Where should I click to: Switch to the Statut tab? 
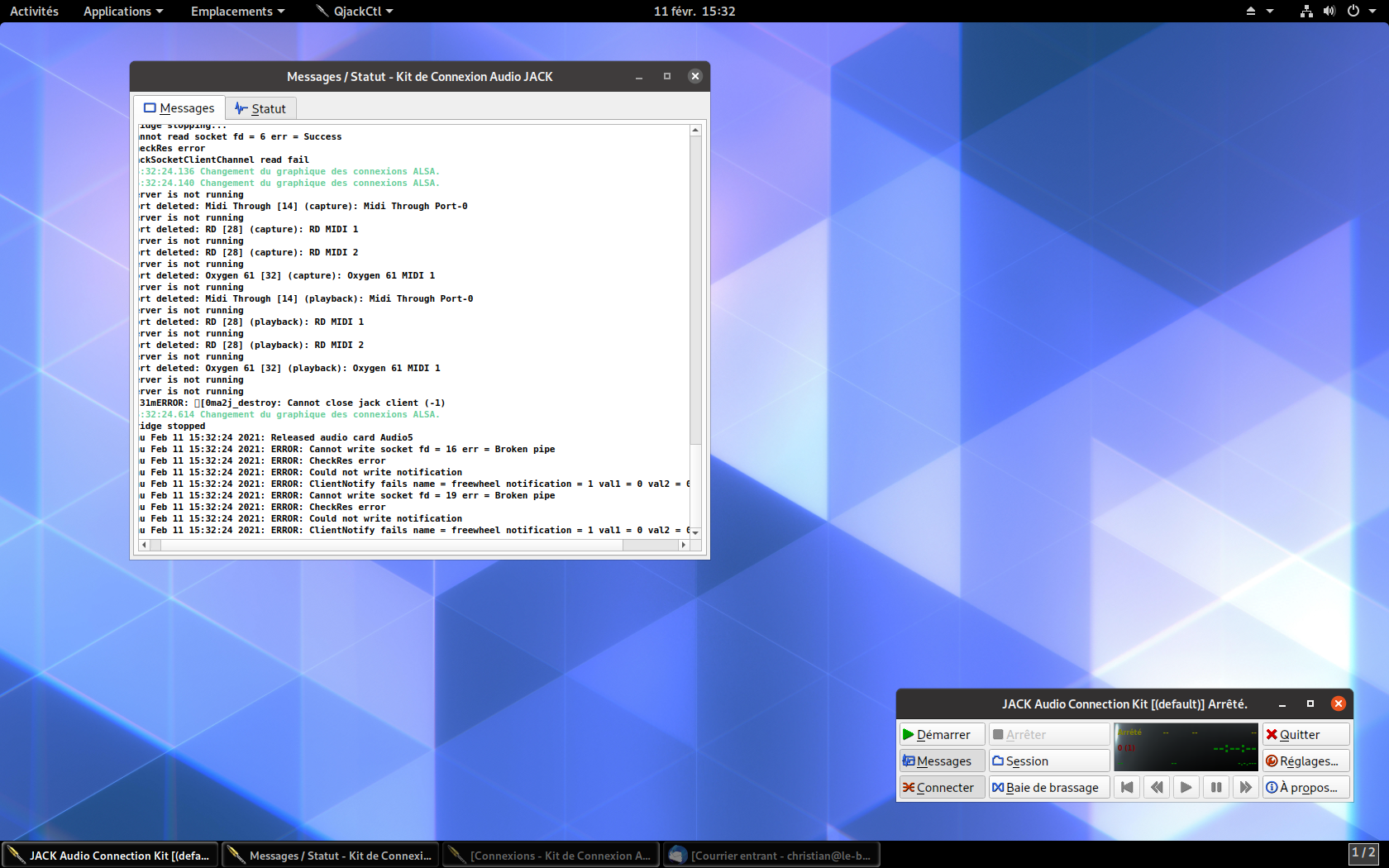(260, 109)
